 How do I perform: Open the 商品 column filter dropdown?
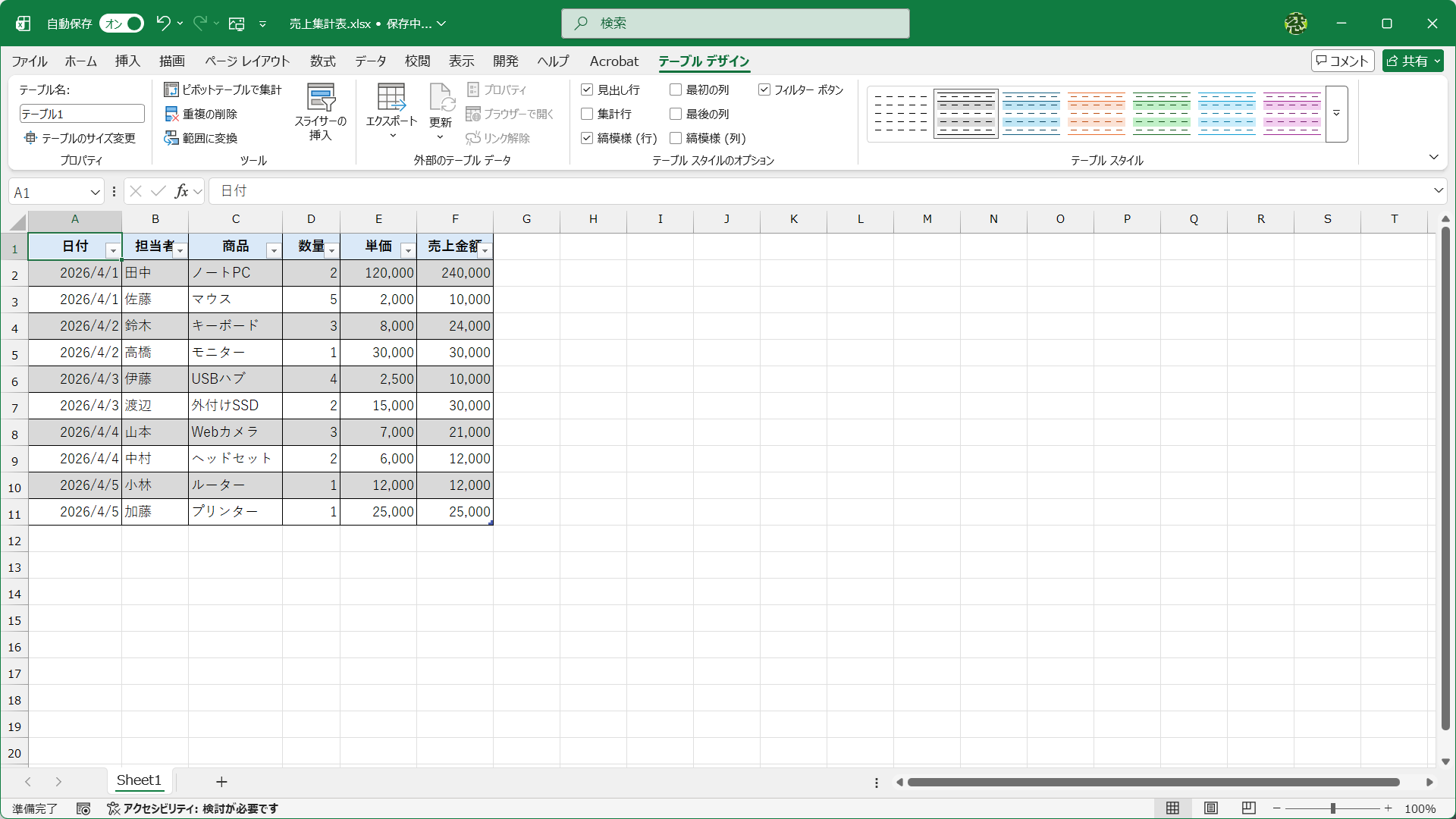pos(274,250)
